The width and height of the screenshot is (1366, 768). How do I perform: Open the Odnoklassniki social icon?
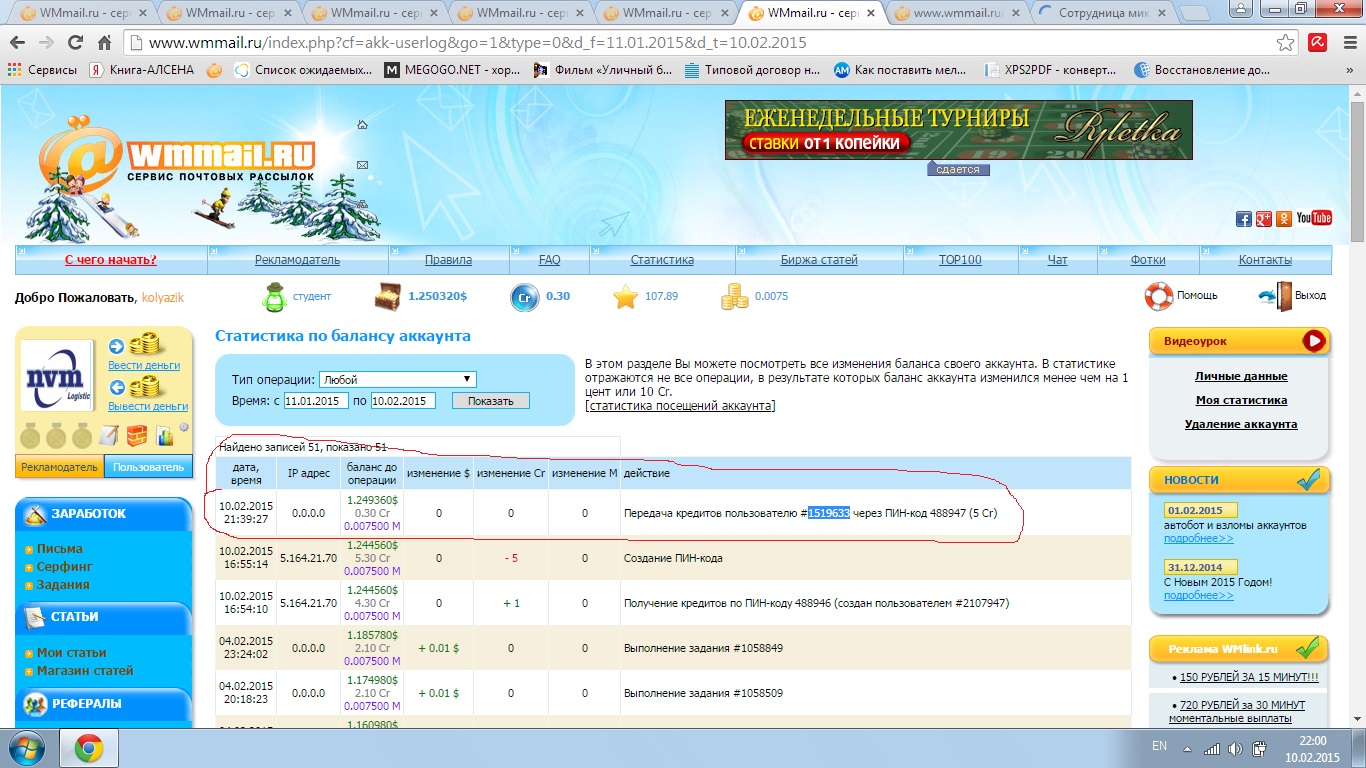tap(1284, 219)
